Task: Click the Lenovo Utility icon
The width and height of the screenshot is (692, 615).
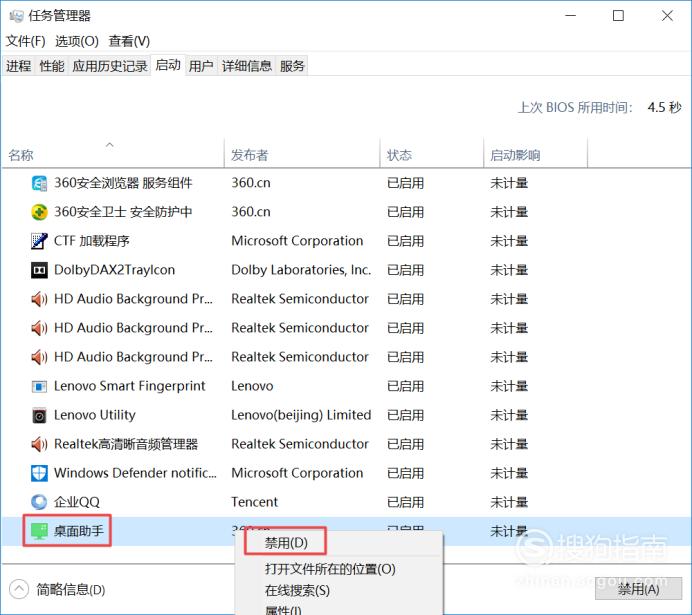Action: (39, 416)
